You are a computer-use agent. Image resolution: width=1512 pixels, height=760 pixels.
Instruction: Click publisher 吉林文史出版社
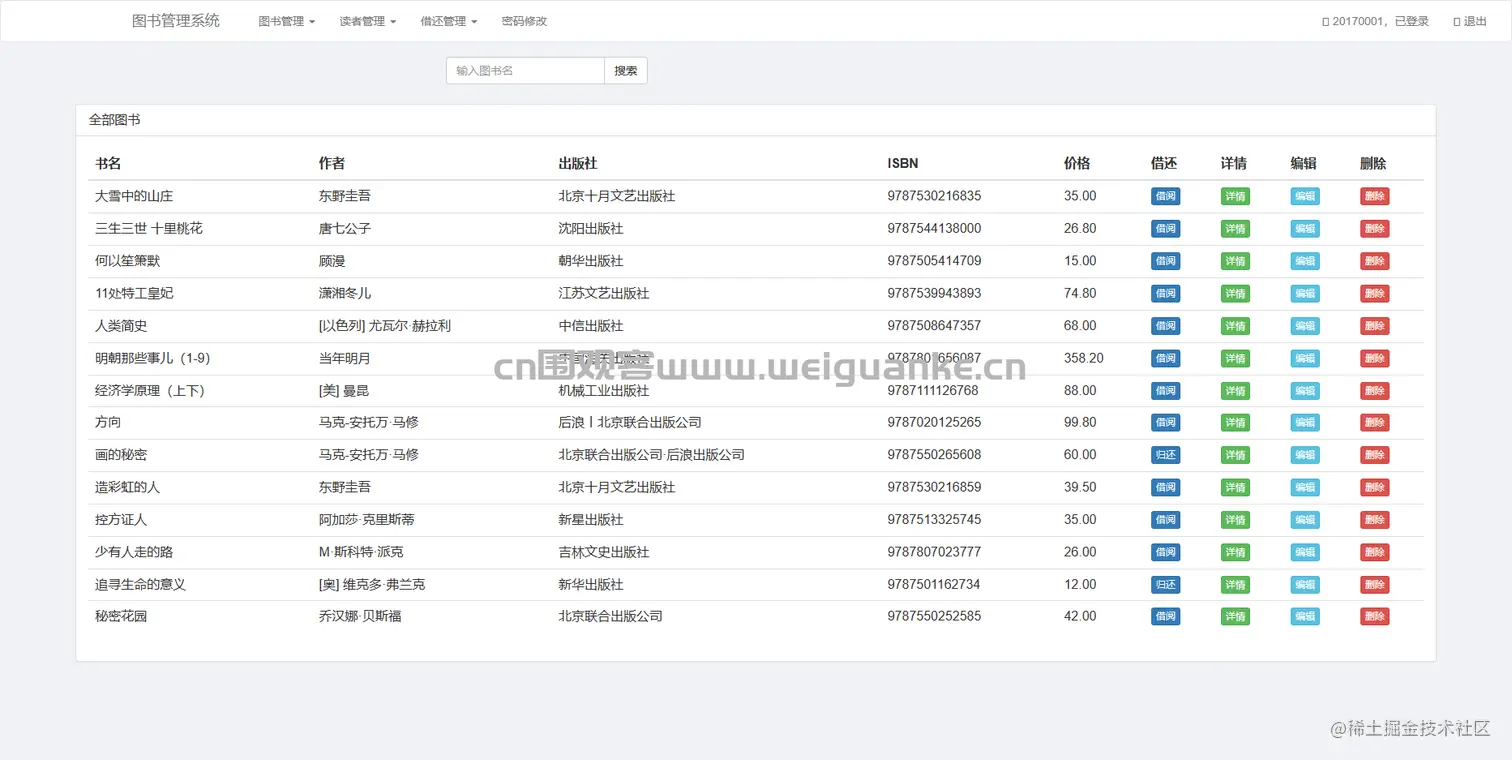coord(604,552)
